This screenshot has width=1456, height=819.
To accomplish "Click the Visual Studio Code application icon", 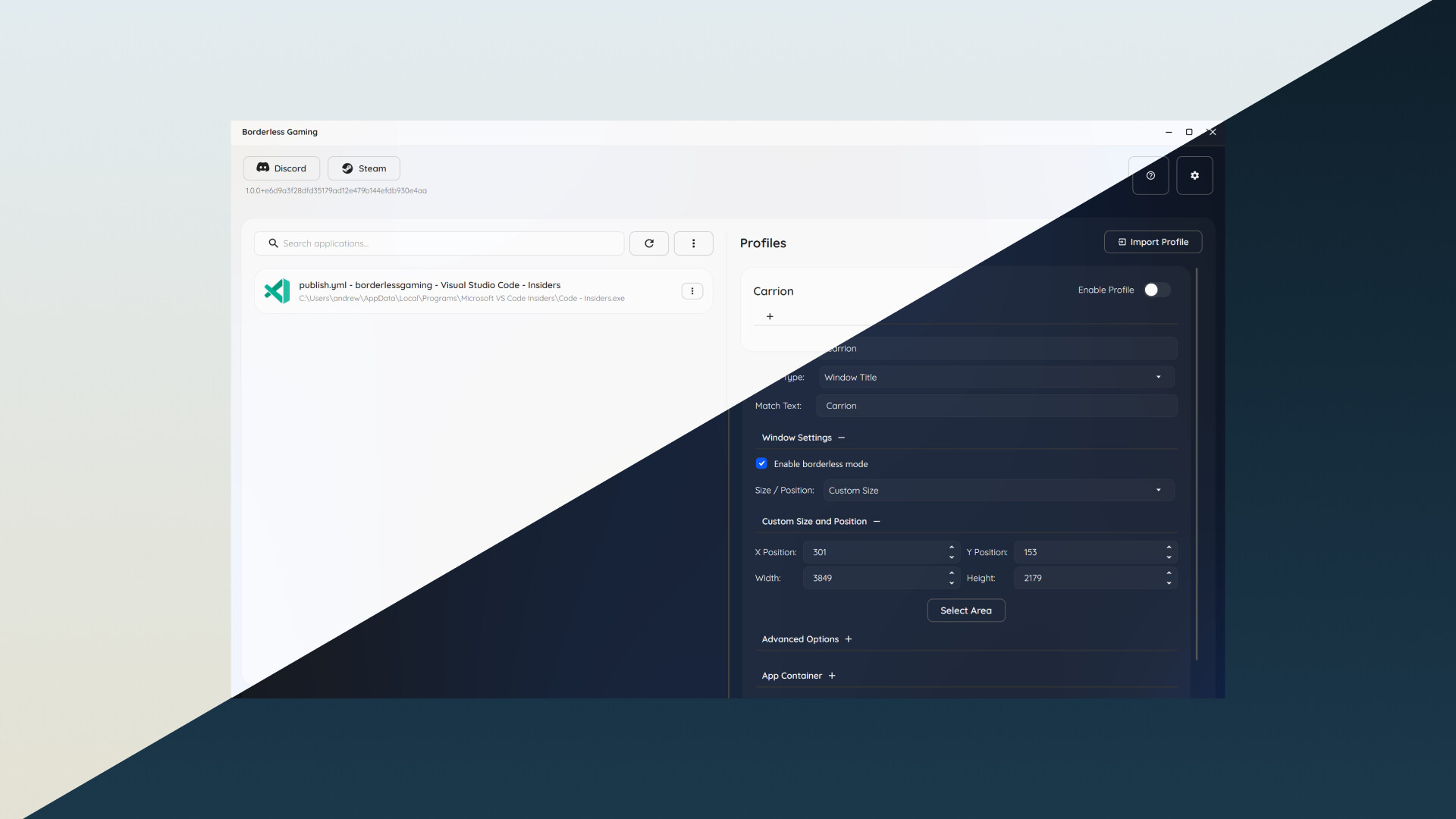I will pyautogui.click(x=276, y=290).
